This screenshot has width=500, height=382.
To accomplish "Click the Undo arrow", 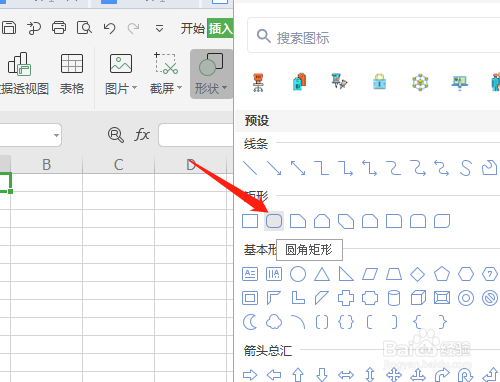I will pyautogui.click(x=109, y=28).
